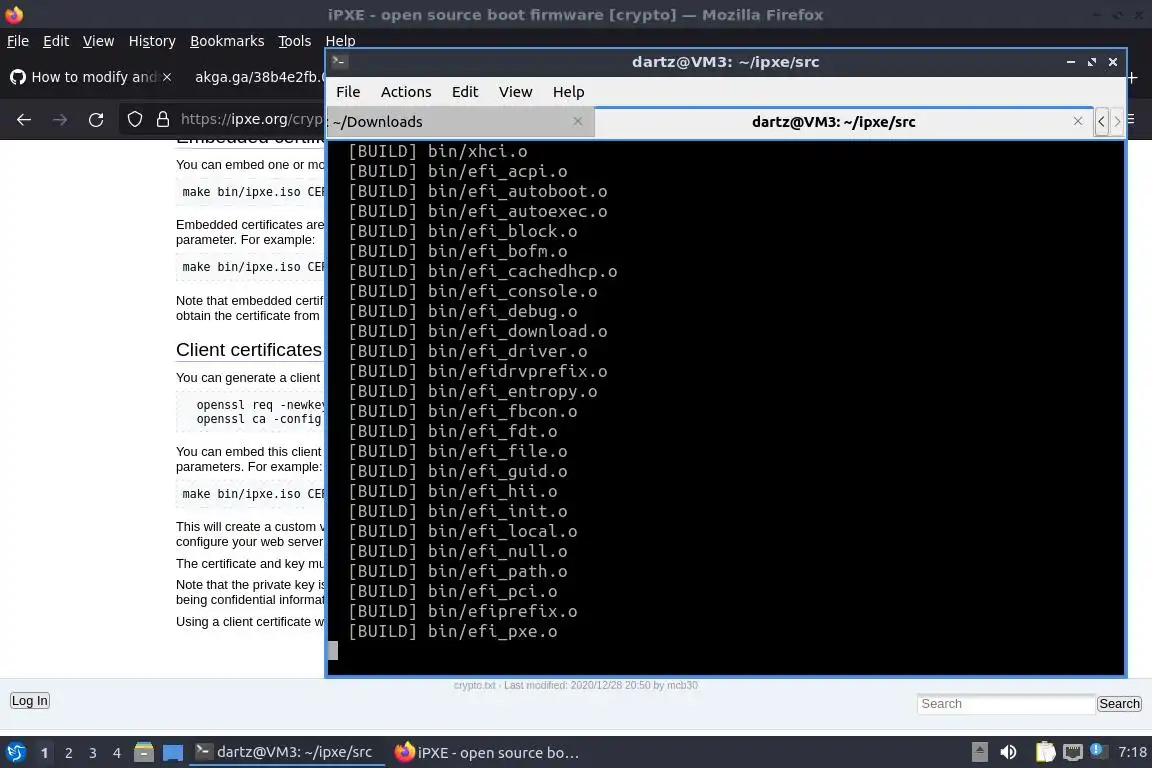The height and width of the screenshot is (768, 1152).
Task: Open Firefox Help menu
Action: tap(340, 41)
